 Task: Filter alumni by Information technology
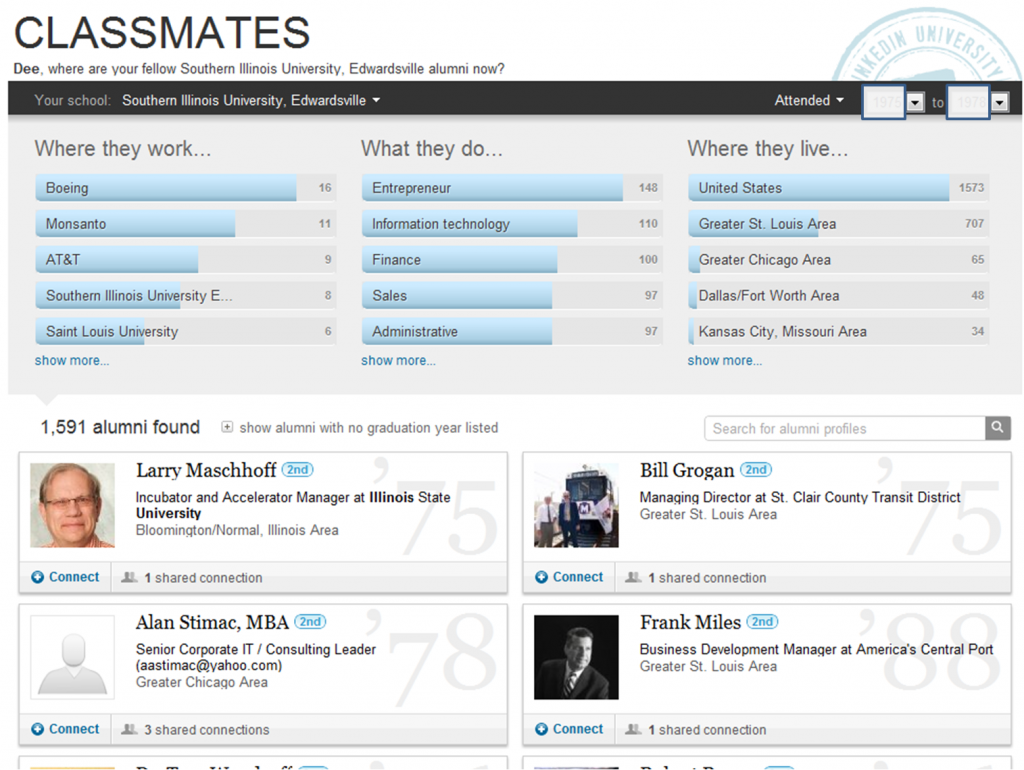(x=512, y=224)
